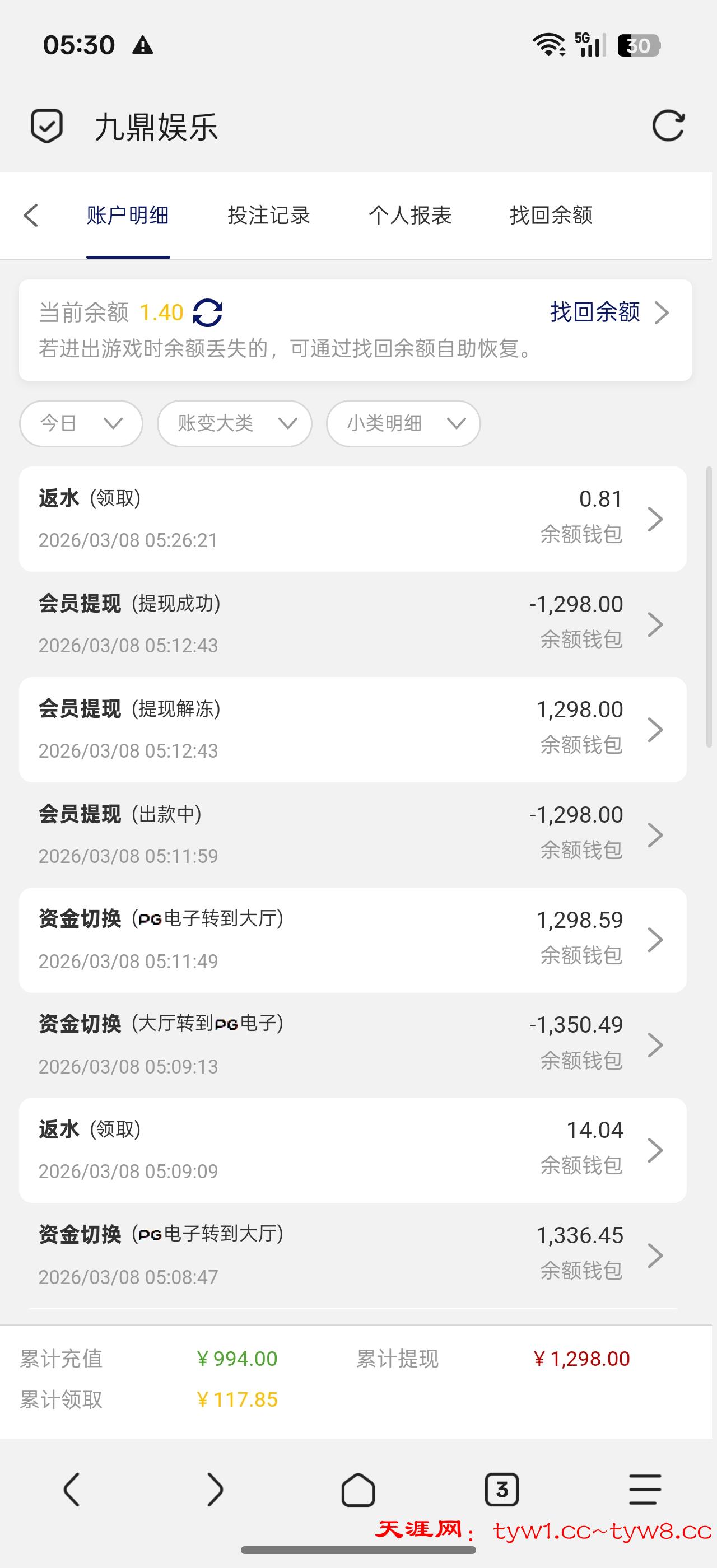Open the browser tabs switcher showing 3
The image size is (717, 1568).
point(501,1490)
